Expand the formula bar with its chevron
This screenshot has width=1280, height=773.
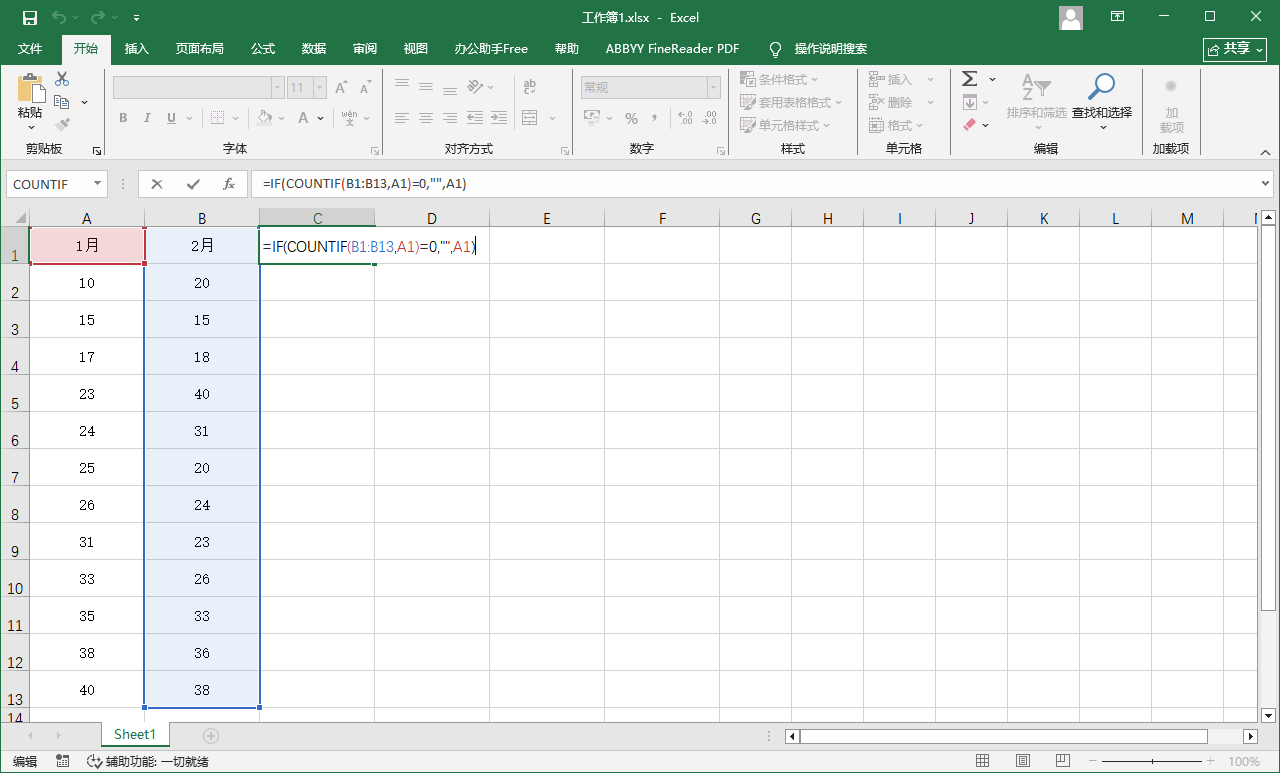(1266, 184)
